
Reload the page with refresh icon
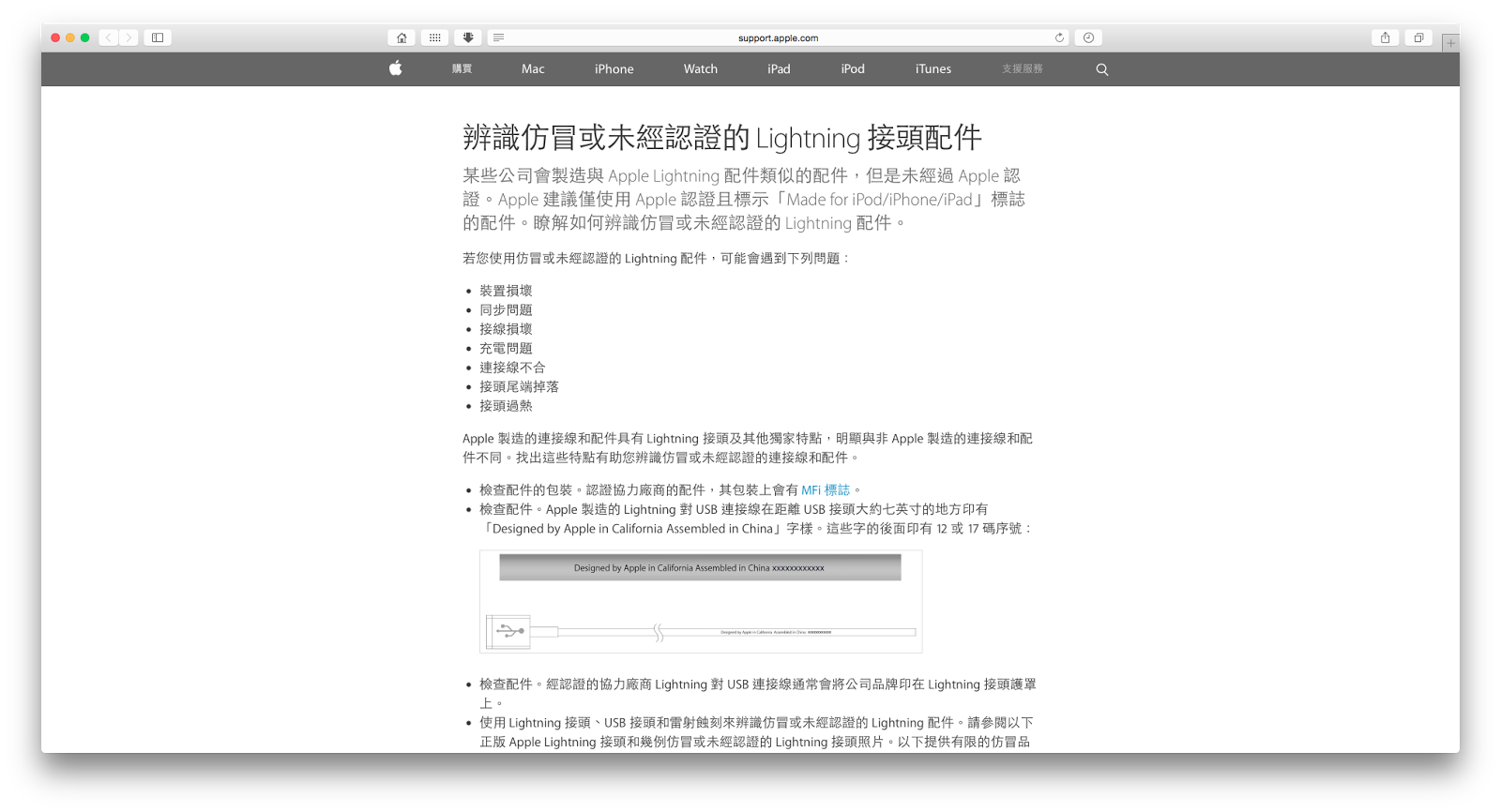1059,38
